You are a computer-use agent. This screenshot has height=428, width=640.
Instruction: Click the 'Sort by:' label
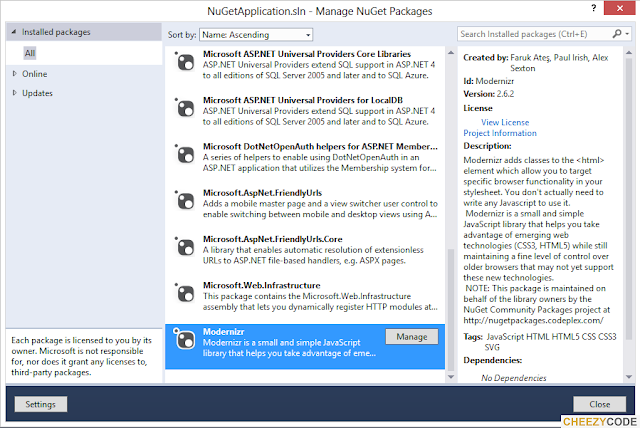(182, 35)
